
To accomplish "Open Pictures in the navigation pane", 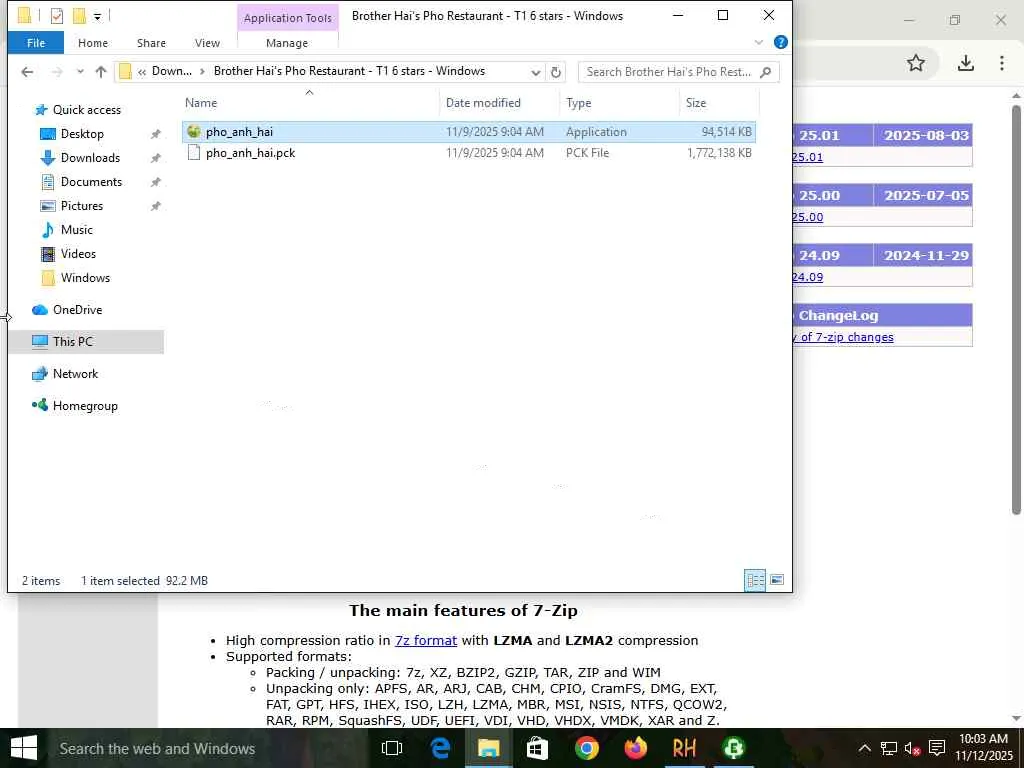I will (82, 206).
